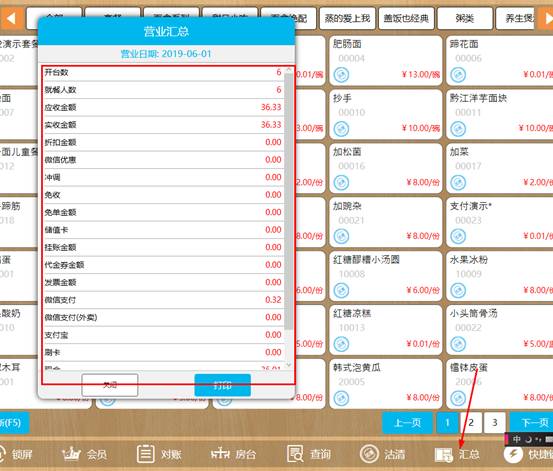The width and height of the screenshot is (553, 471).
Task: Click the round icon on 加菜 card
Action: [458, 183]
